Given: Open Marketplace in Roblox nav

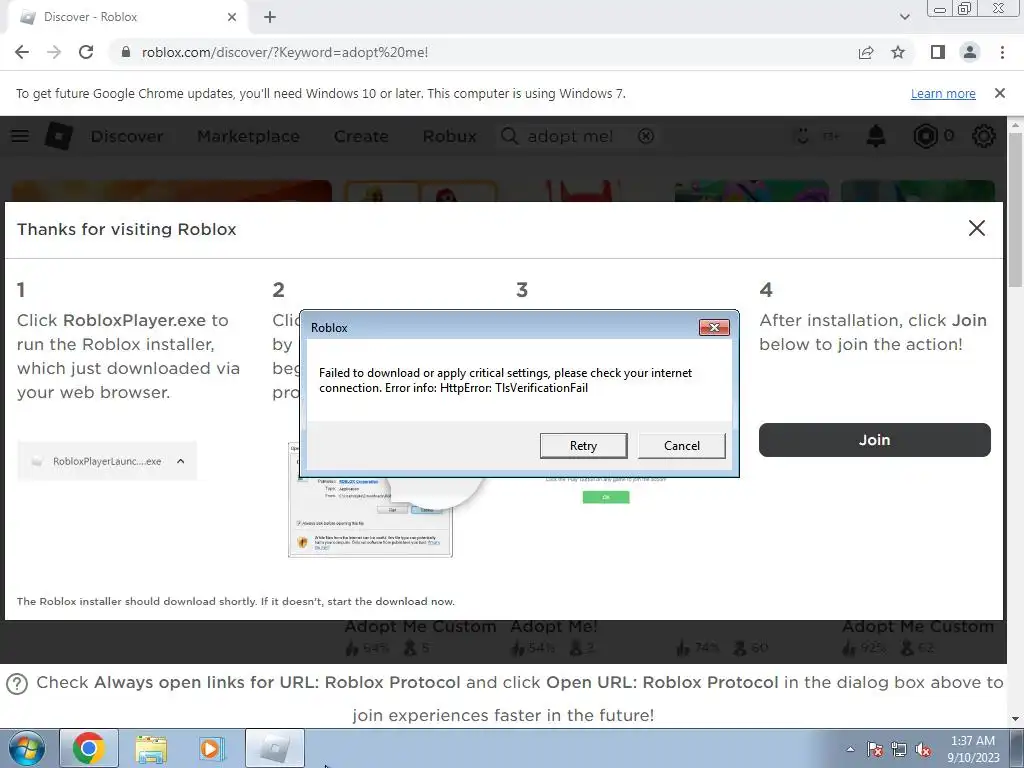Looking at the screenshot, I should click(x=248, y=136).
